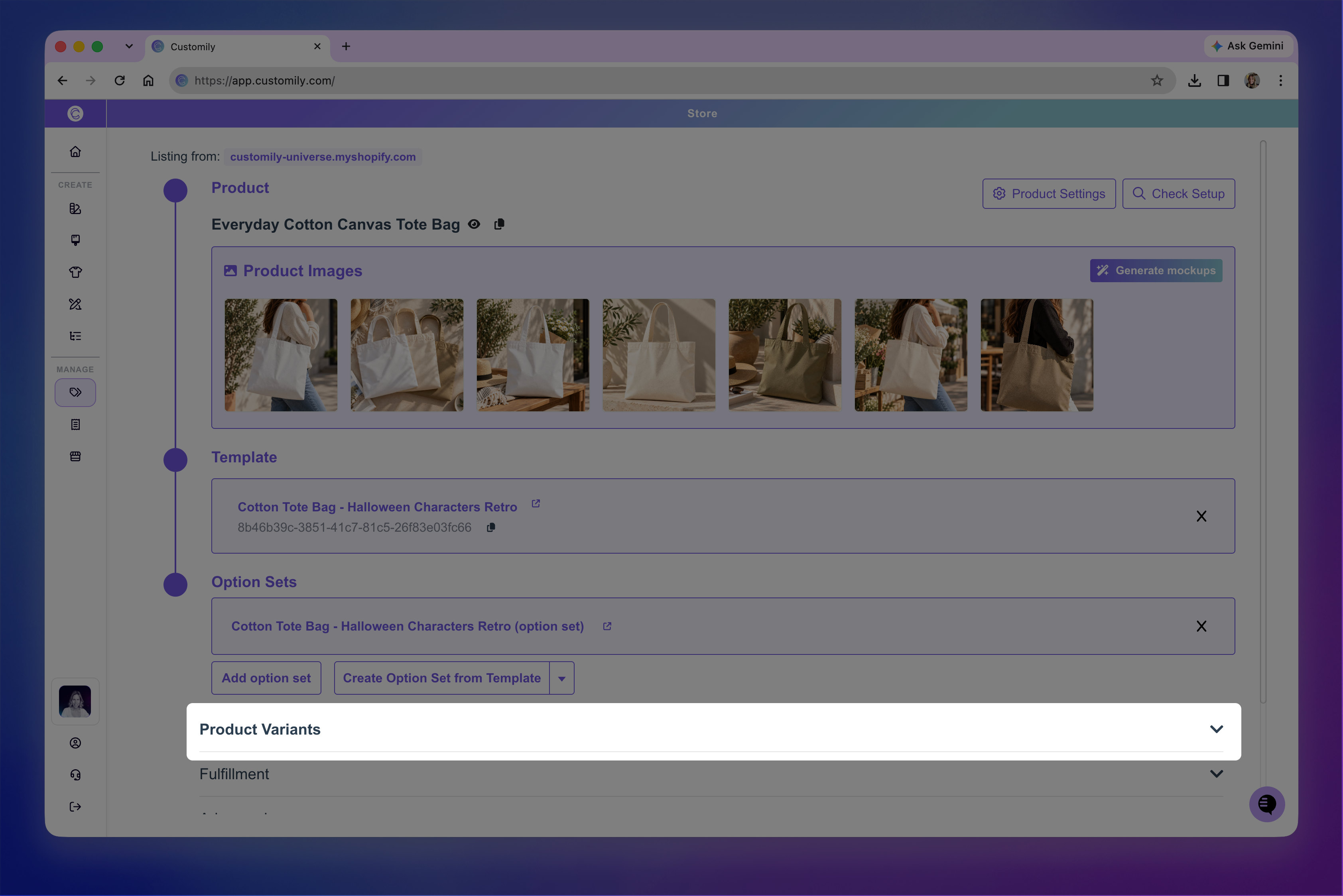The height and width of the screenshot is (896, 1343).
Task: Open the chat widget bubble
Action: 1266,804
